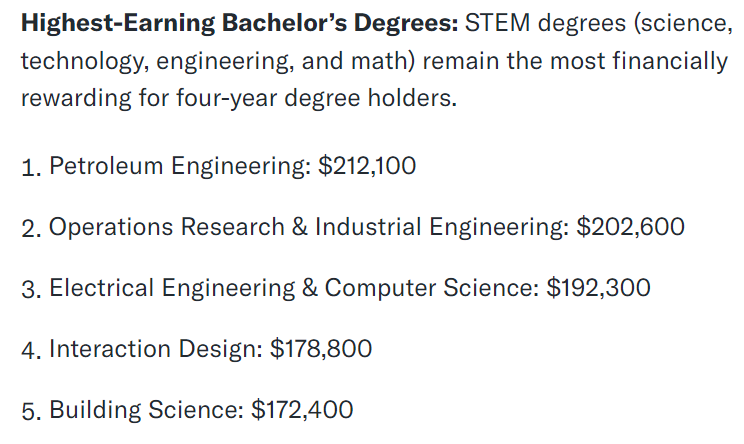Click the phrase four-year degree holders
This screenshot has height=444, width=744.
tap(316, 98)
